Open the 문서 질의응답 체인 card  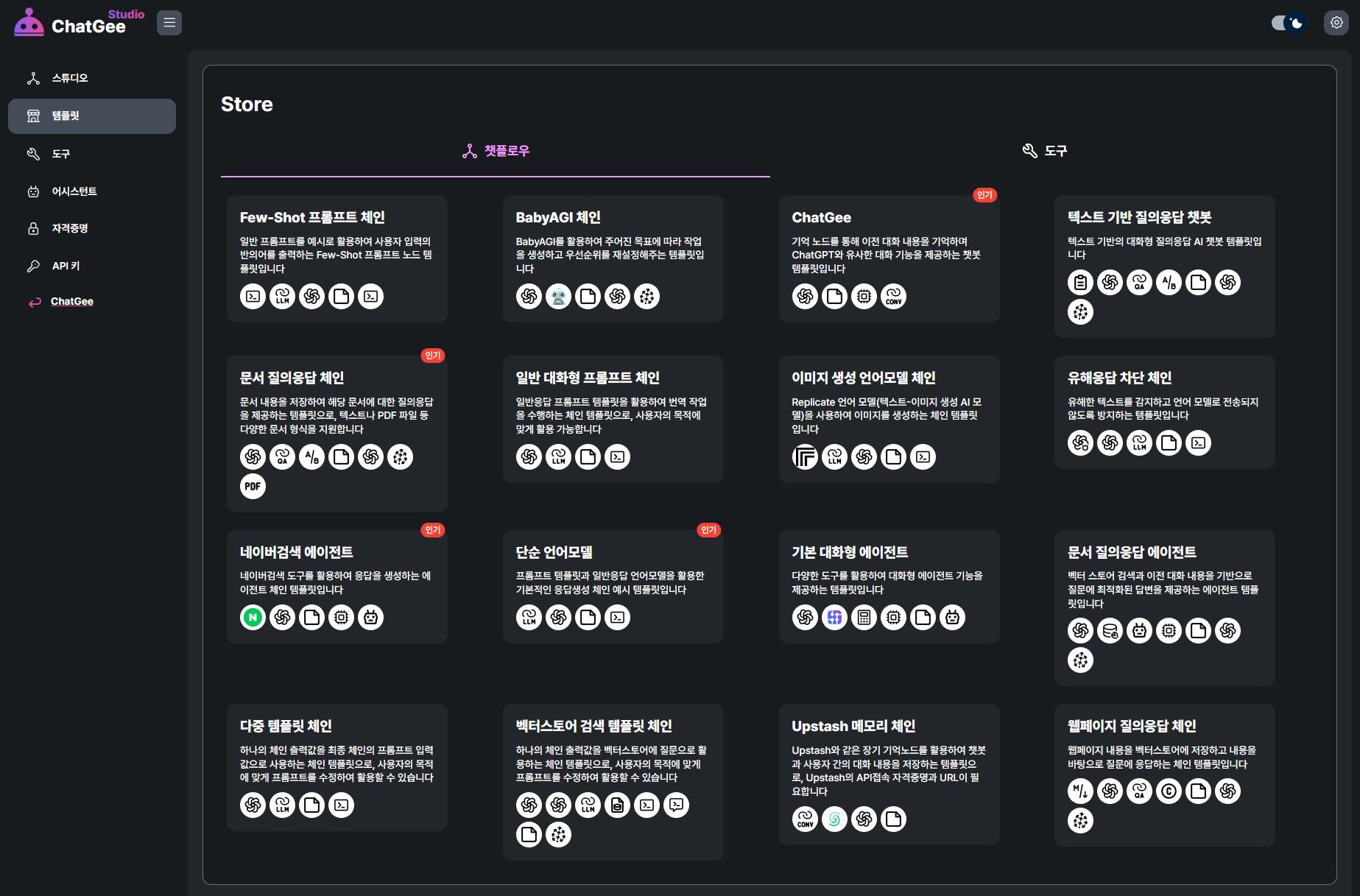[337, 434]
